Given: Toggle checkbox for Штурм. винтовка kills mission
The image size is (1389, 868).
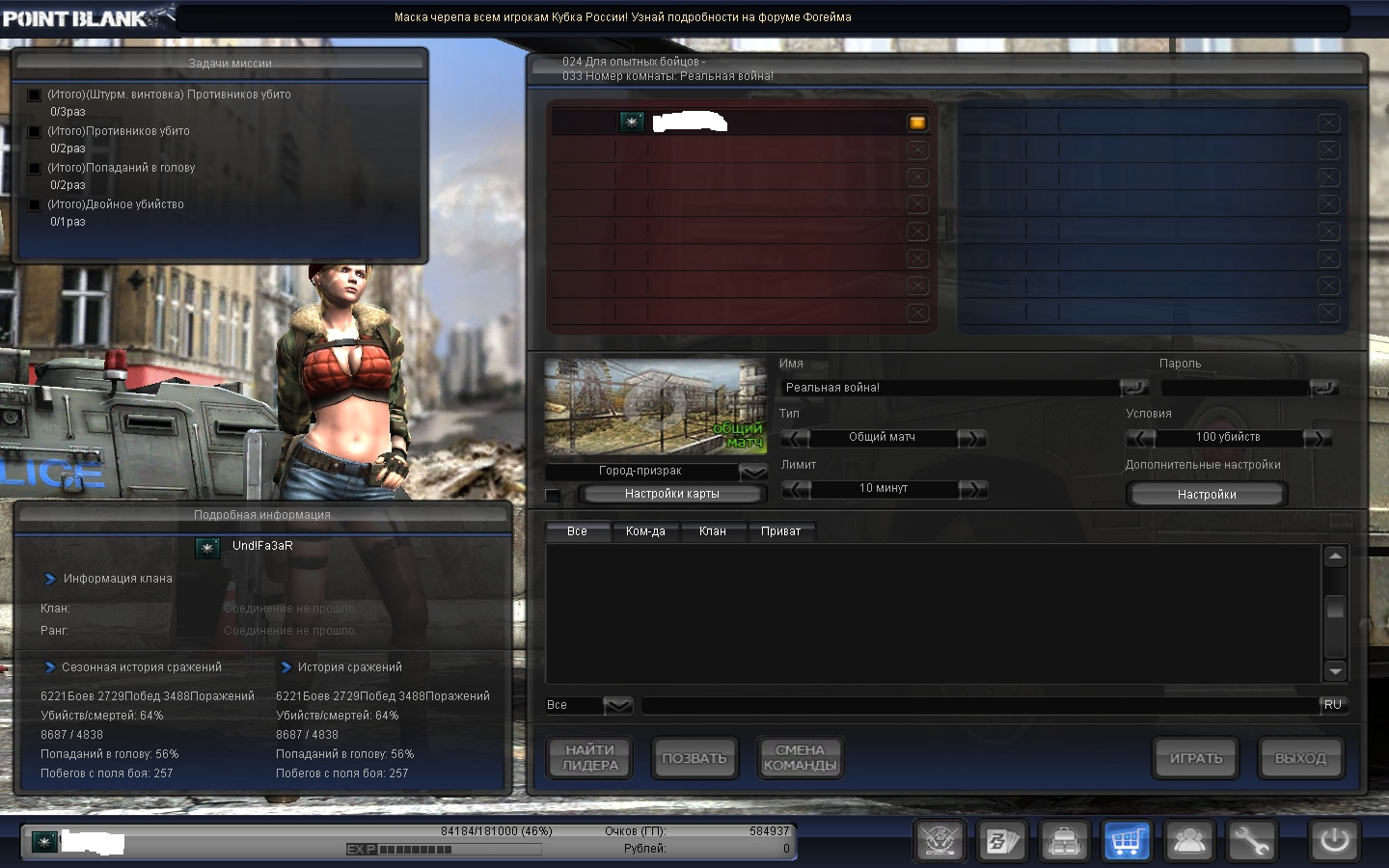Looking at the screenshot, I should click(x=35, y=95).
